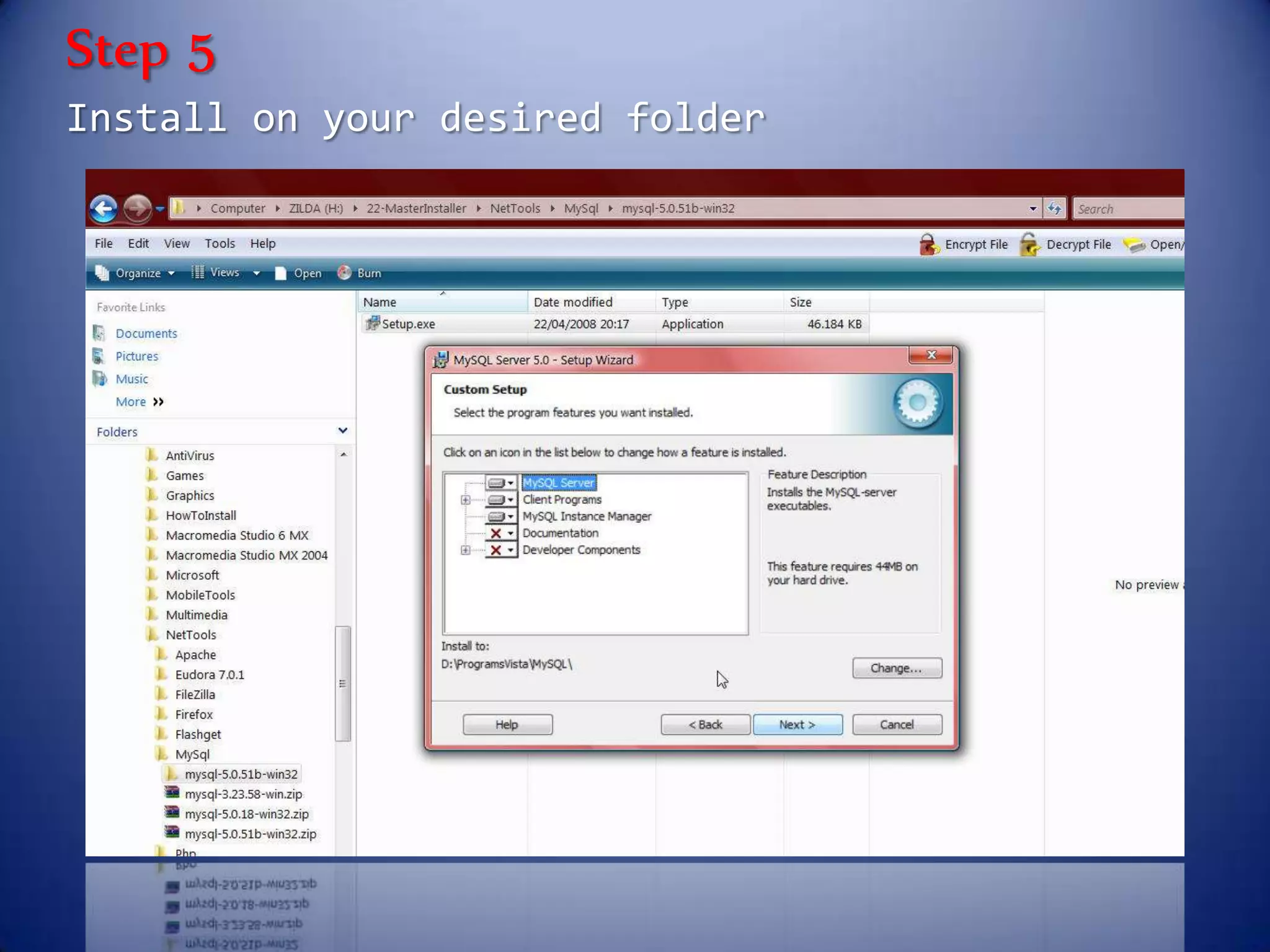The height and width of the screenshot is (952, 1270).
Task: Open the Edit menu
Action: pos(138,244)
